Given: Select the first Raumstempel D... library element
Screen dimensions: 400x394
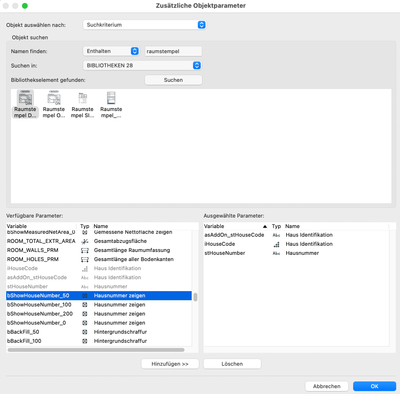Looking at the screenshot, I should point(25,104).
